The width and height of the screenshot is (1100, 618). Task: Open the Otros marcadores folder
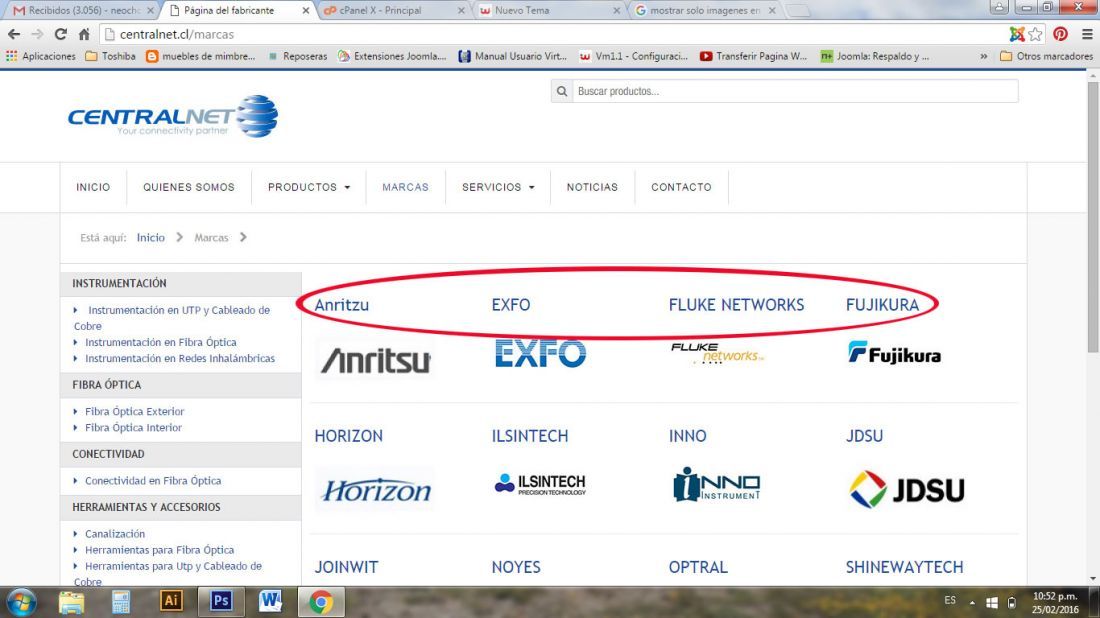coord(1046,56)
